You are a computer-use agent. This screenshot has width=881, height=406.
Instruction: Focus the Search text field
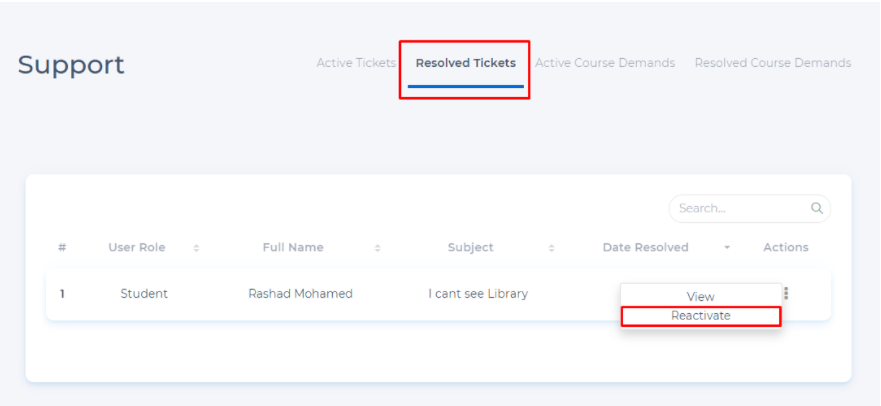click(740, 208)
